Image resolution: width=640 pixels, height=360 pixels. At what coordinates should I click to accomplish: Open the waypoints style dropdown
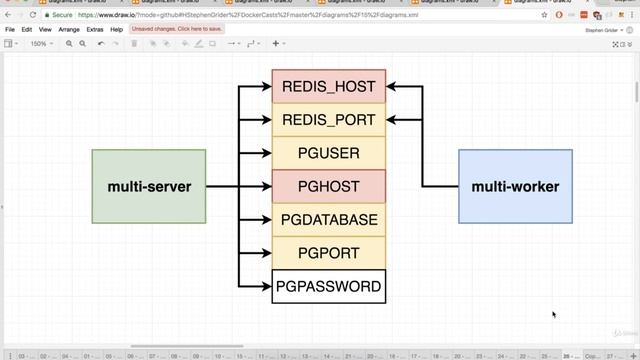(x=255, y=43)
